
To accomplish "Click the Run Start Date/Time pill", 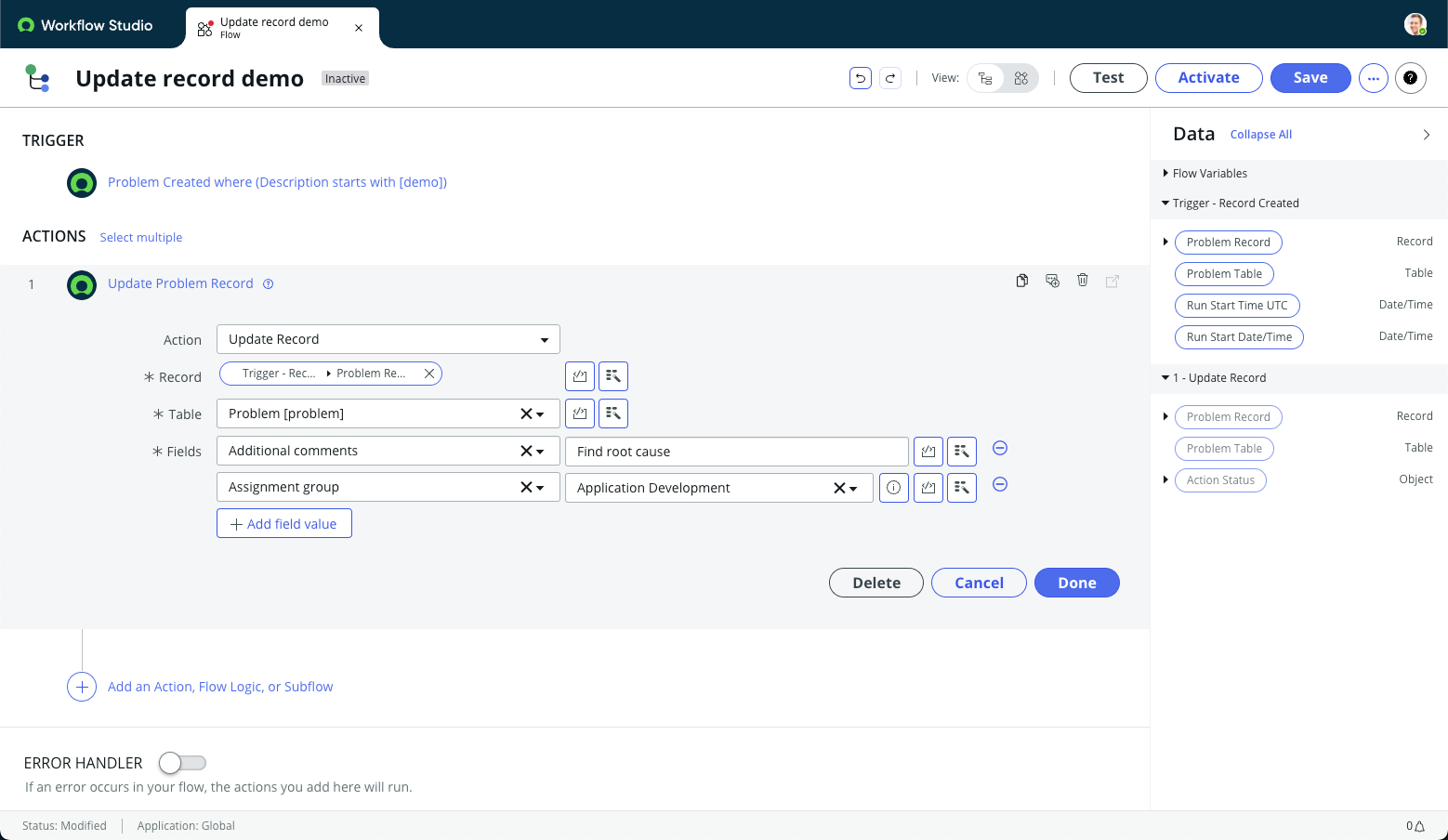I will click(1239, 337).
